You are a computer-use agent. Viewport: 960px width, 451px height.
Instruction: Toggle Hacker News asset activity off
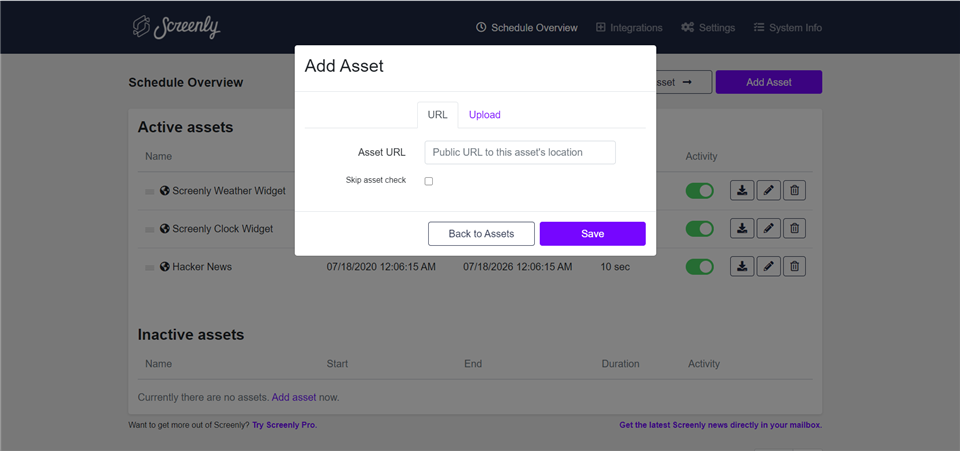click(699, 267)
